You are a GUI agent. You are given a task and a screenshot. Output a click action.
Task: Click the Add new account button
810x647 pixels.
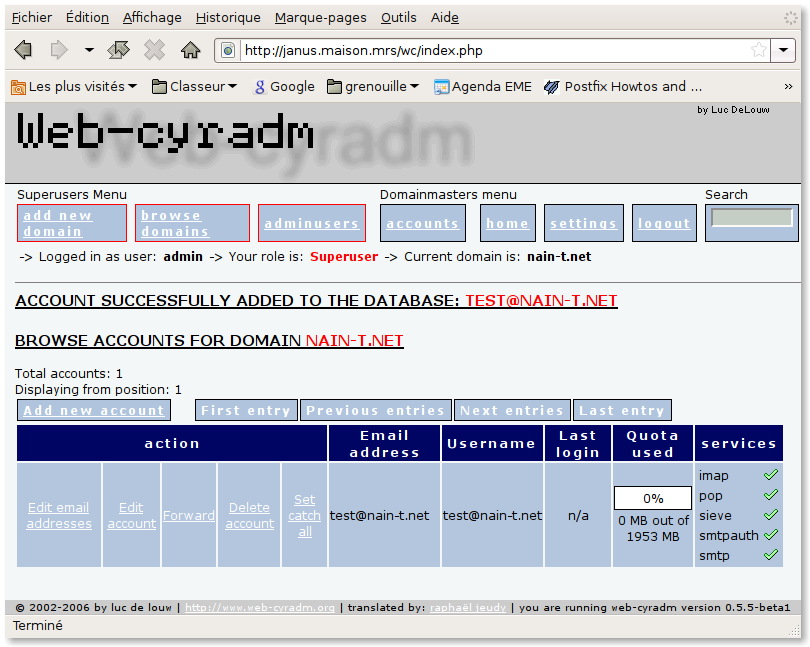94,410
